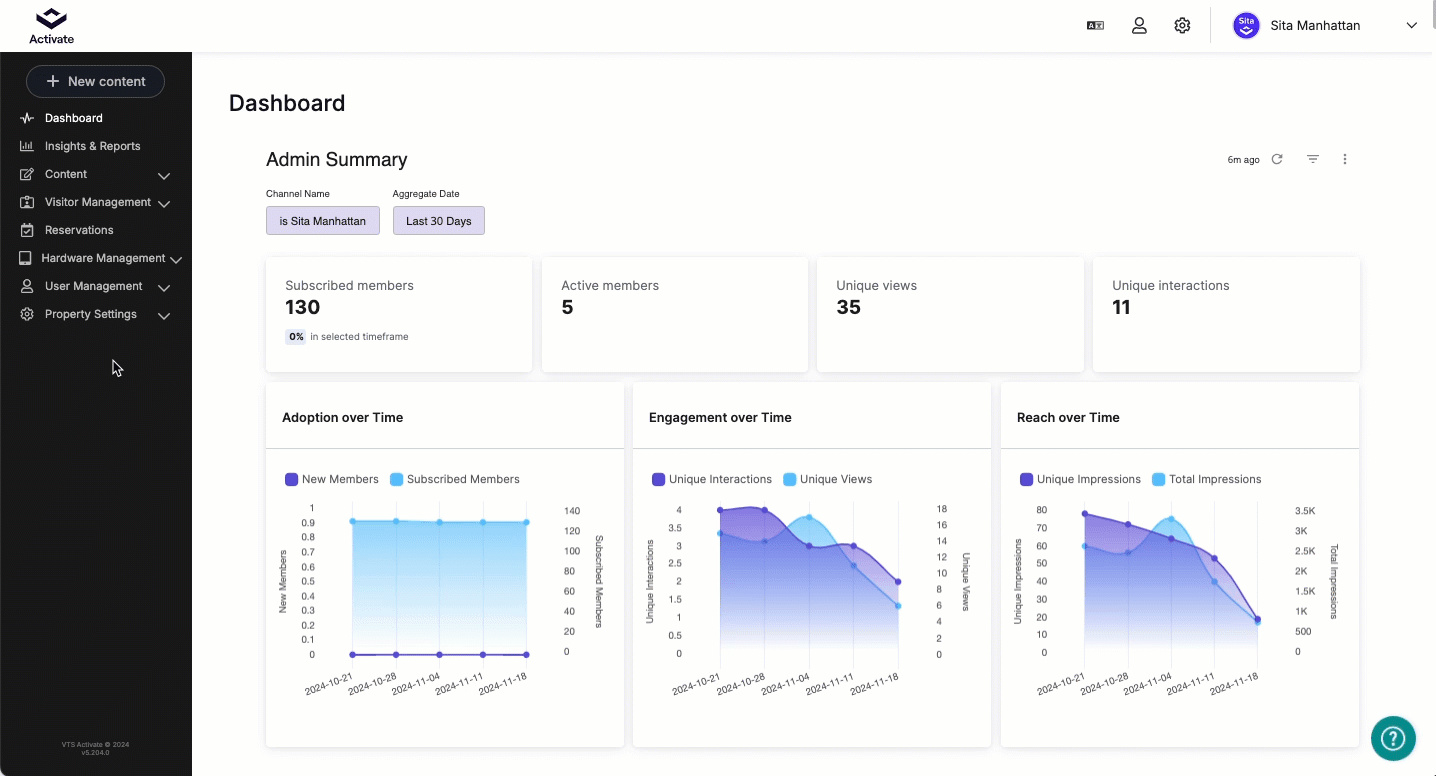The image size is (1436, 776).
Task: Open the settings gear icon
Action: [x=1182, y=26]
